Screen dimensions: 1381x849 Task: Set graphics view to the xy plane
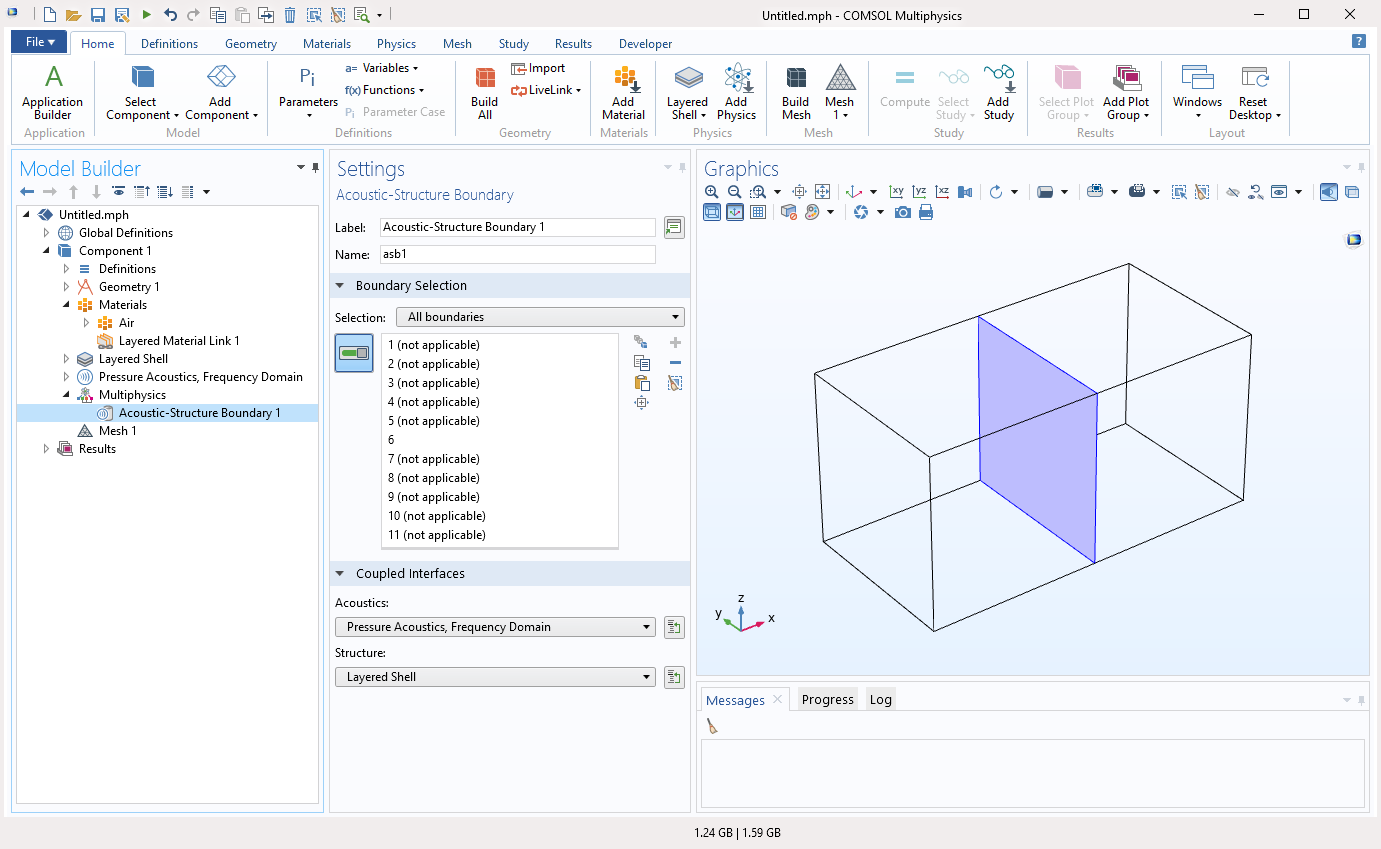click(897, 192)
